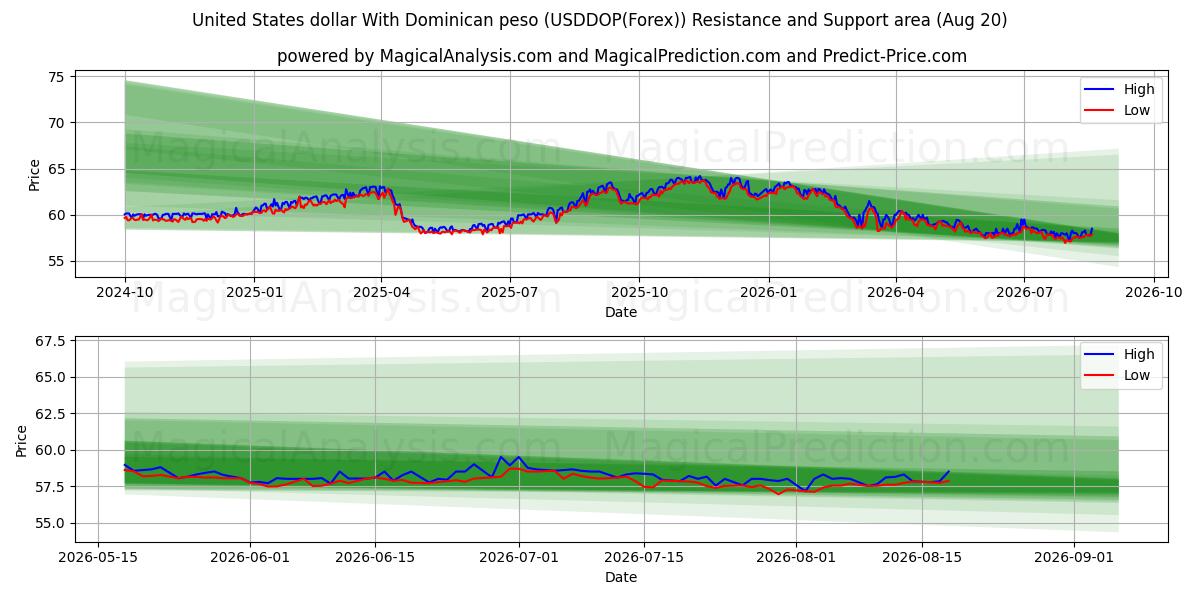Click the '2026-05-15' label in bottom chart
1200x600 pixels.
point(98,558)
